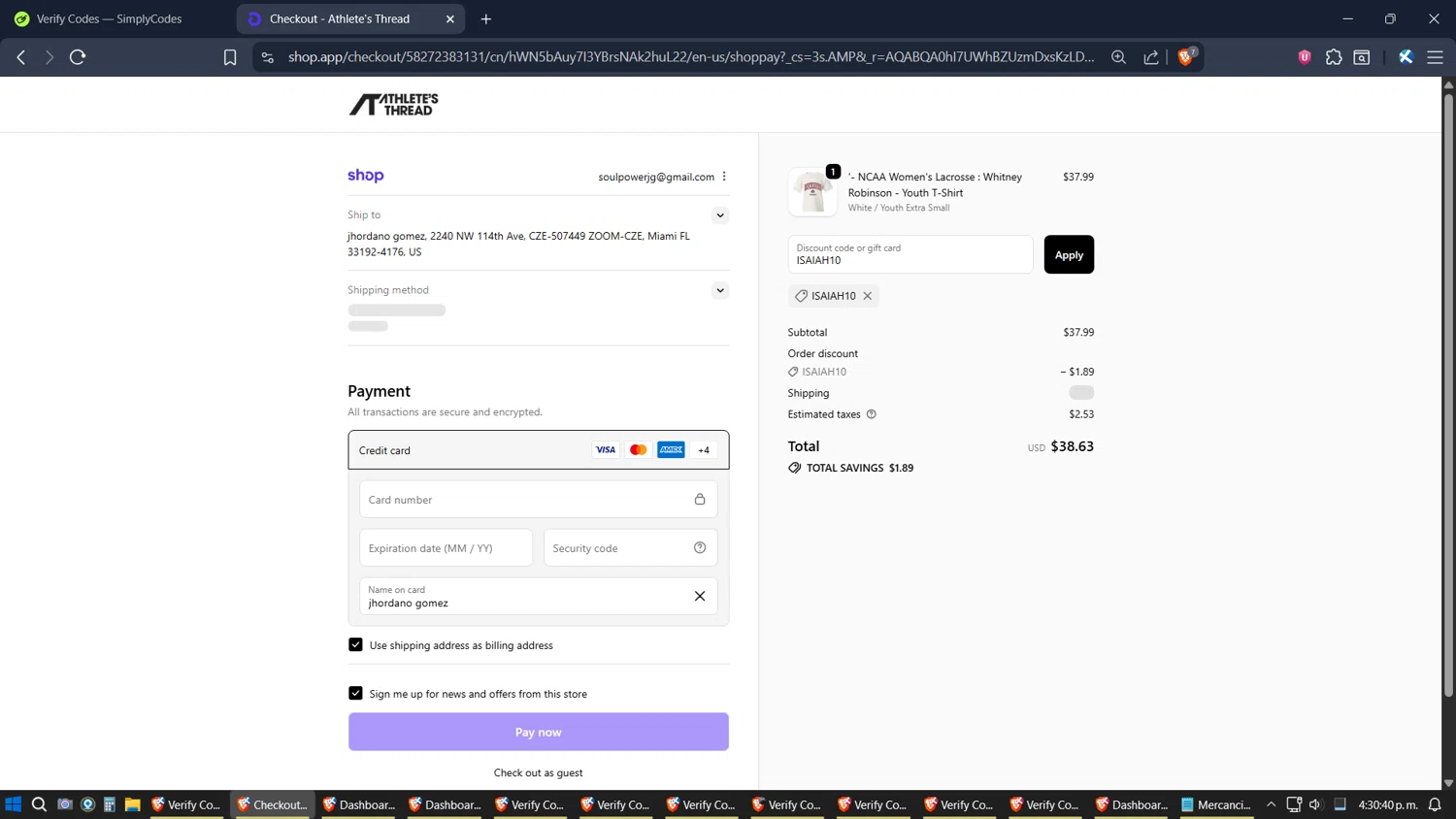Viewport: 1456px width, 819px height.
Task: Click the Shop logo
Action: [x=366, y=176]
